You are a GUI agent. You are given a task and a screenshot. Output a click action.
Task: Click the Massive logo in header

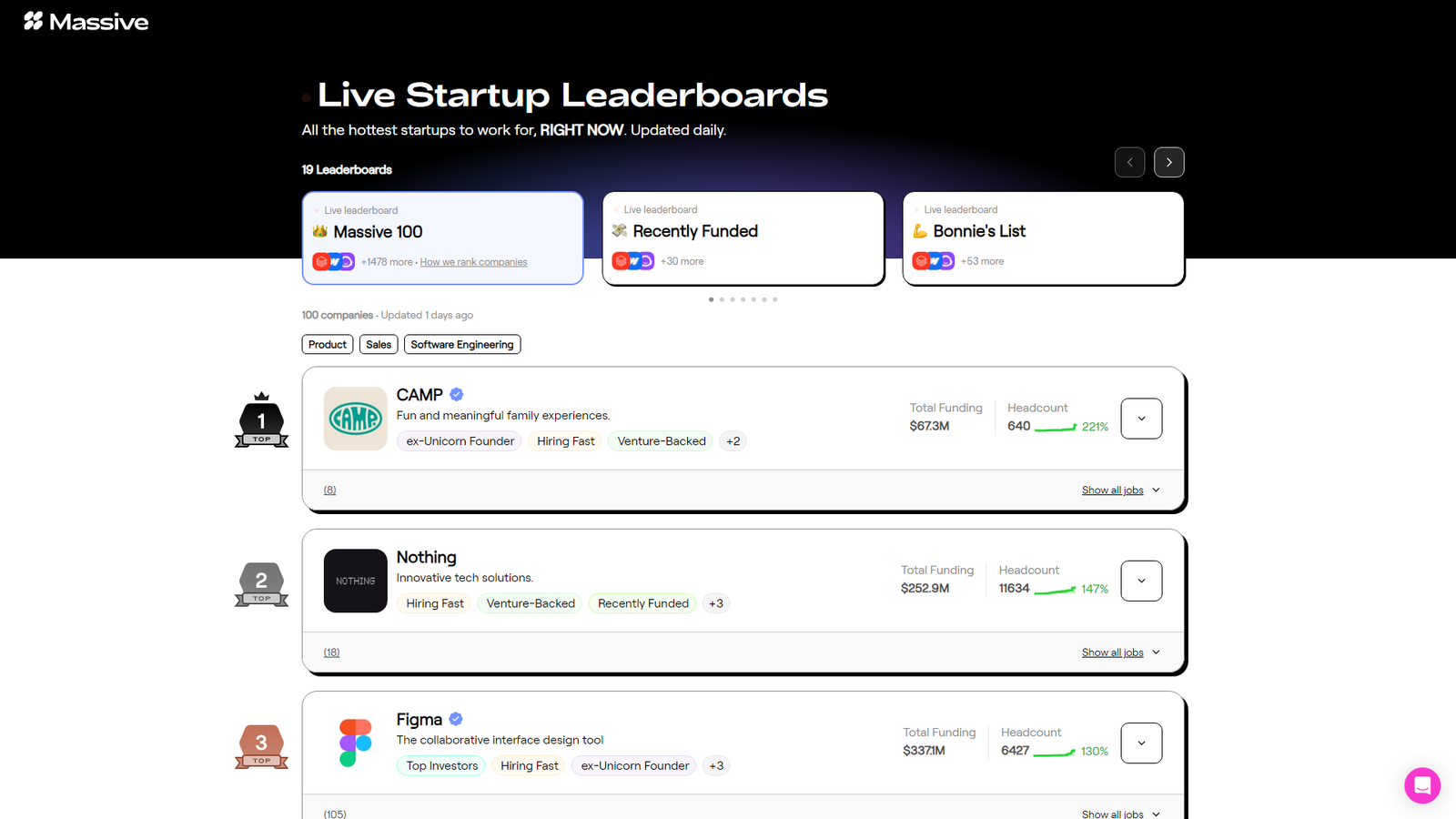click(86, 22)
